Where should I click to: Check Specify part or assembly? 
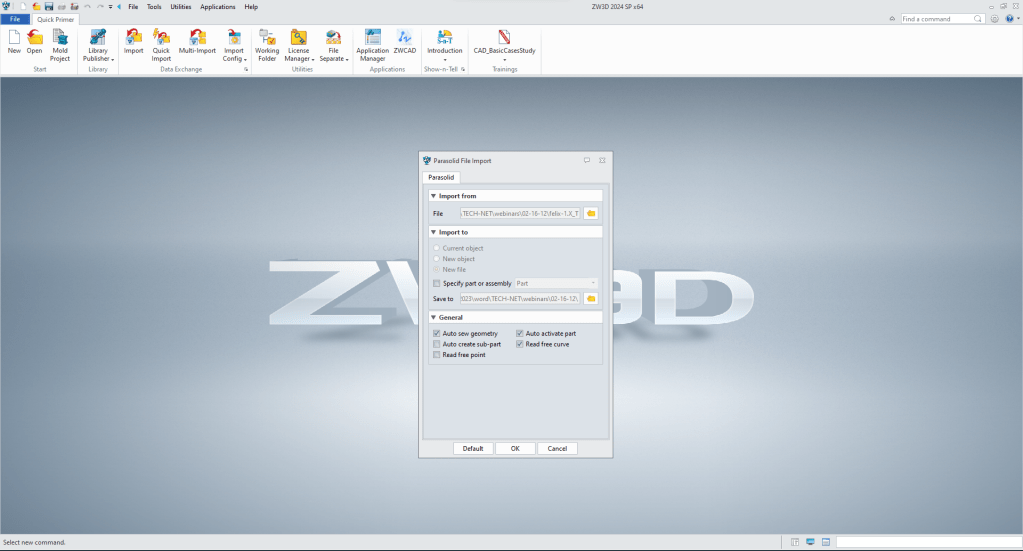[x=437, y=283]
